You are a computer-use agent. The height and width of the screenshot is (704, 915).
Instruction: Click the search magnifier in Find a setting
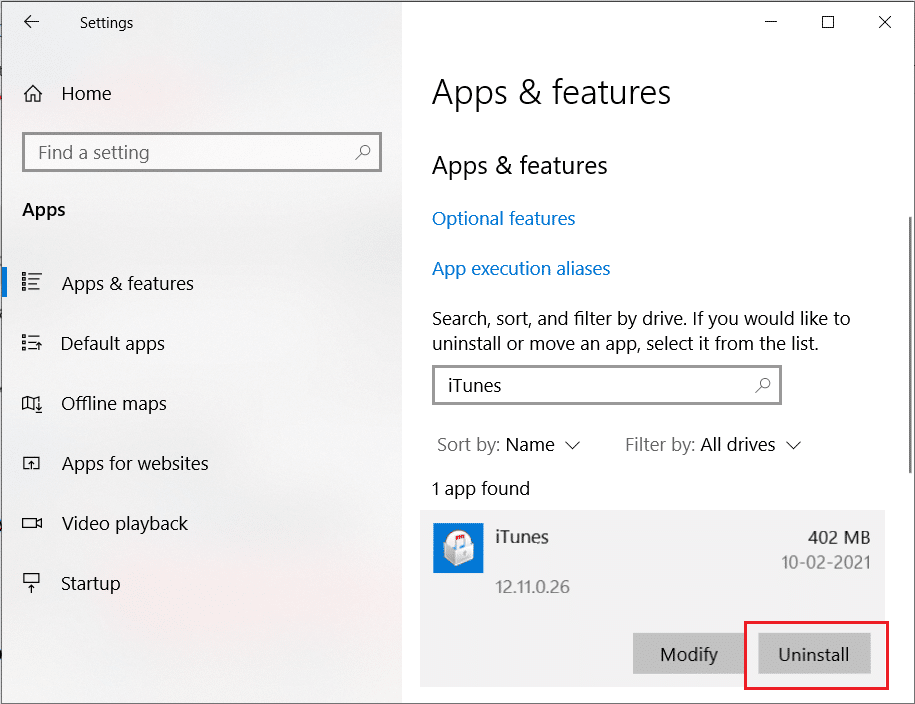pyautogui.click(x=363, y=152)
